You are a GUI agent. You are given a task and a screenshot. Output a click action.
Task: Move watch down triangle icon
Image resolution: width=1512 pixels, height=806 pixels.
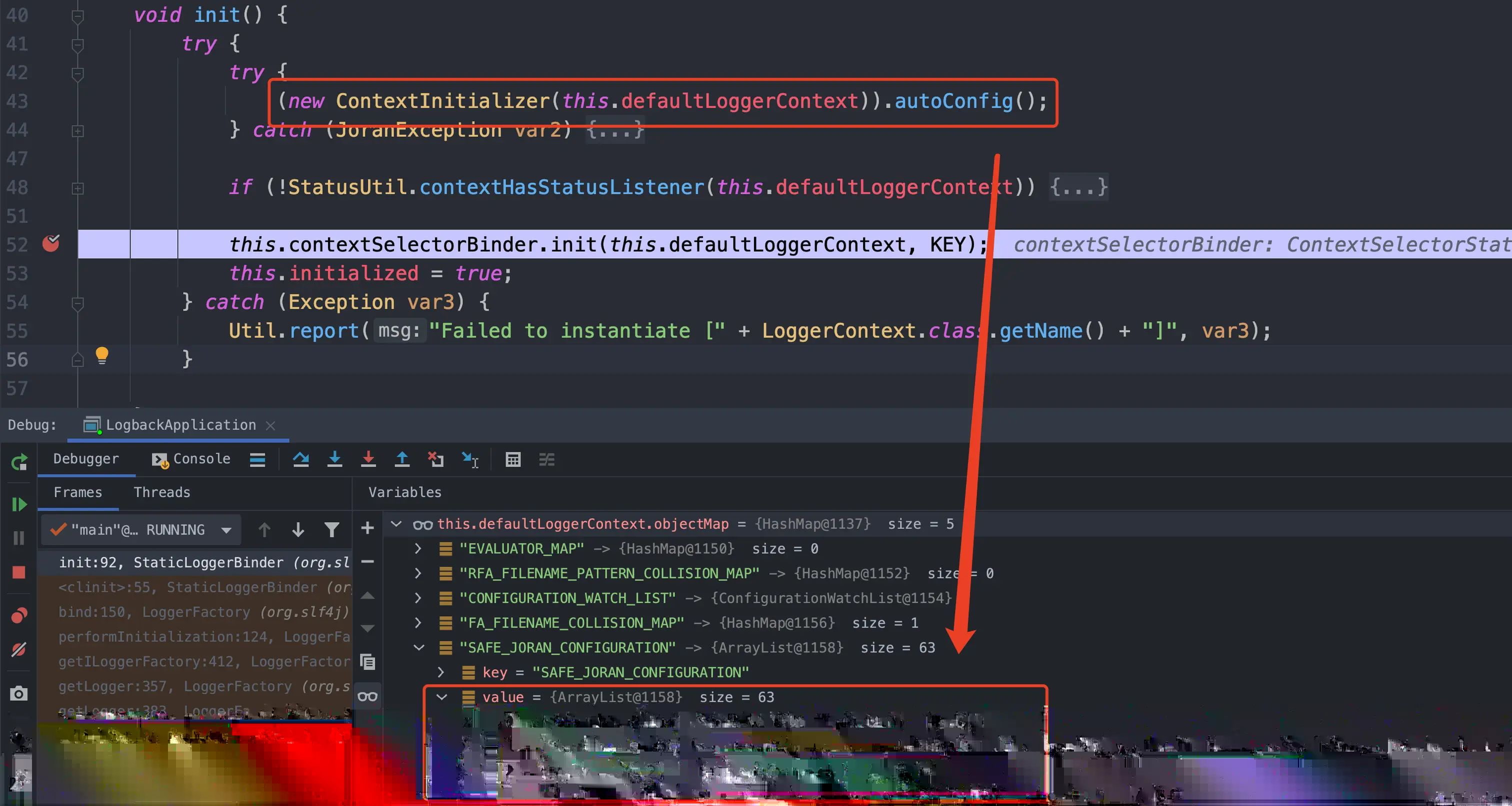[x=367, y=628]
